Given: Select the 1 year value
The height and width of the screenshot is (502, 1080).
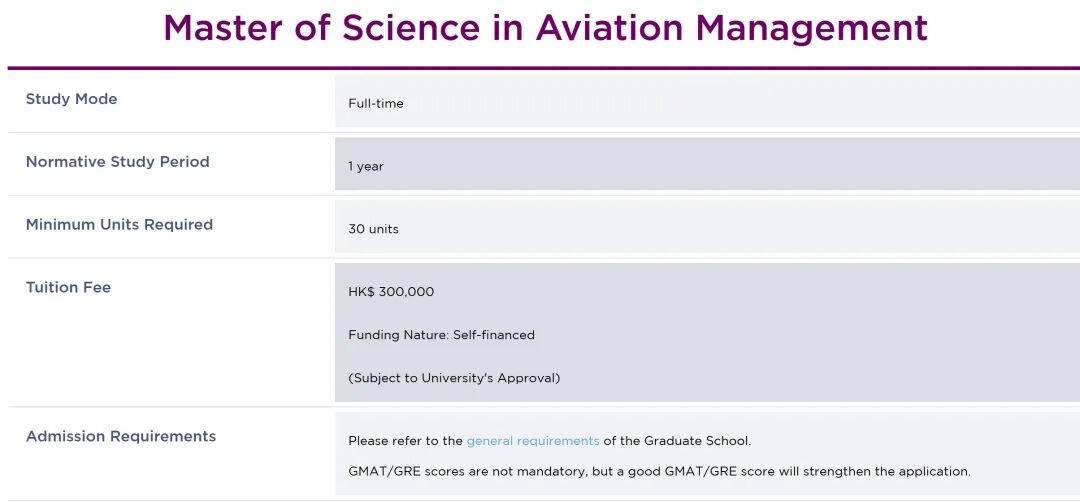Looking at the screenshot, I should [366, 166].
